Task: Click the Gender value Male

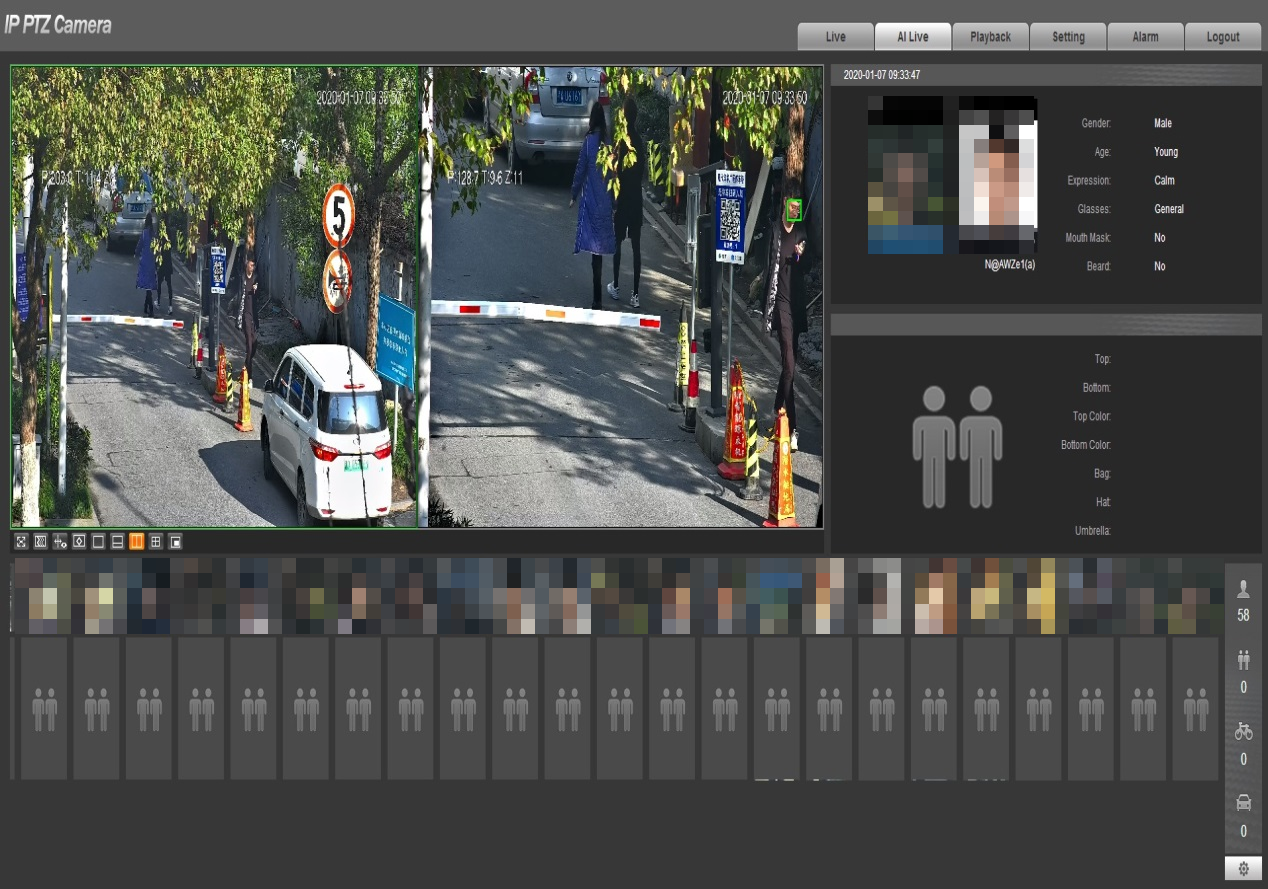Action: click(1163, 124)
